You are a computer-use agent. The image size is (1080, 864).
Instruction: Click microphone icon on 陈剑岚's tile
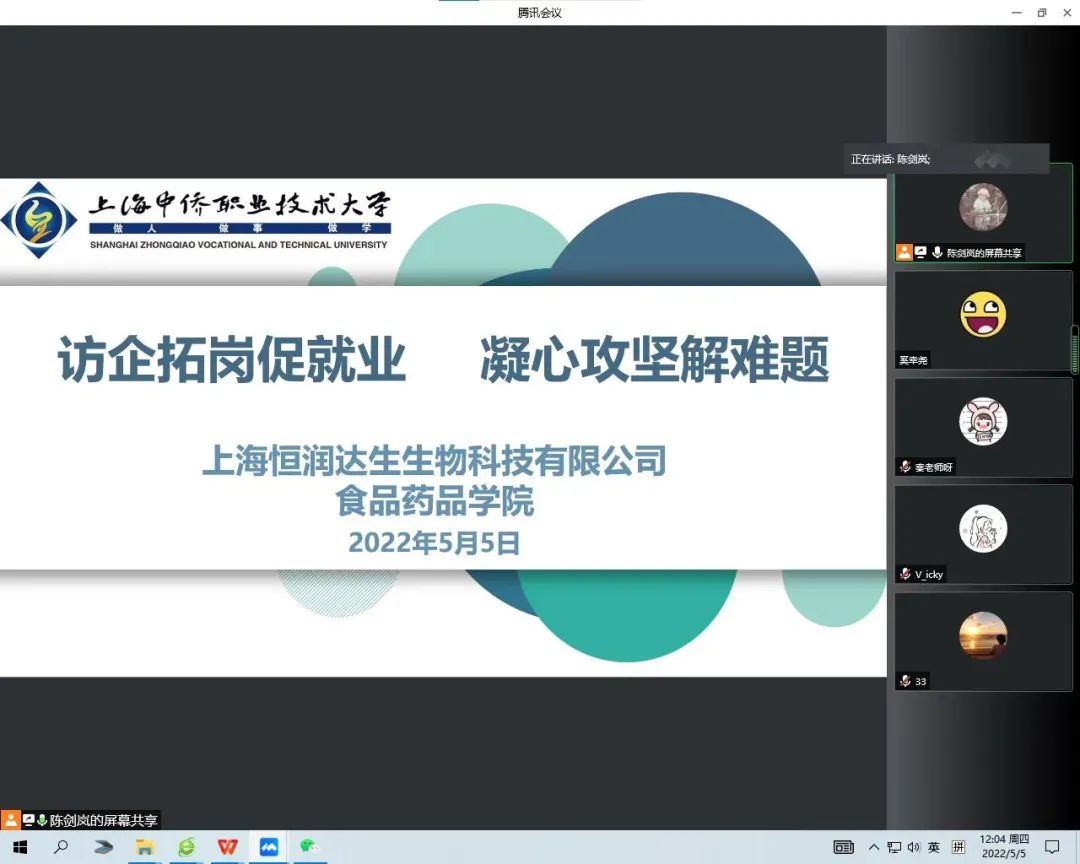coord(937,252)
